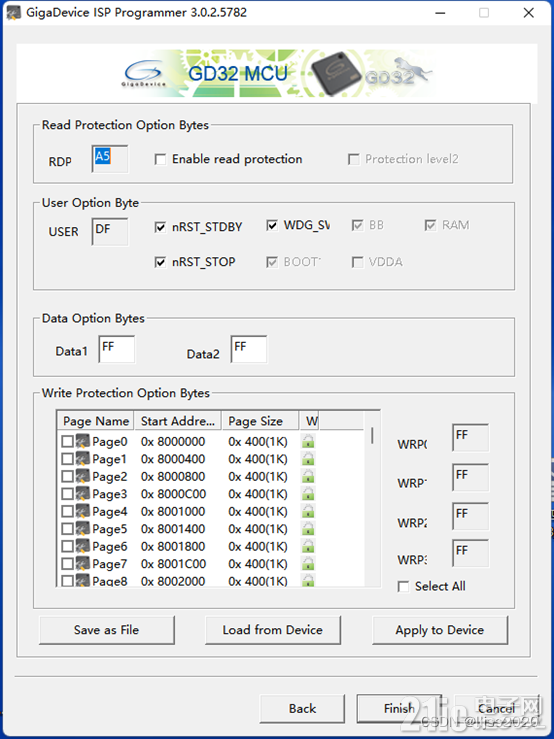The height and width of the screenshot is (739, 554).
Task: Click the W column header
Action: (309, 421)
